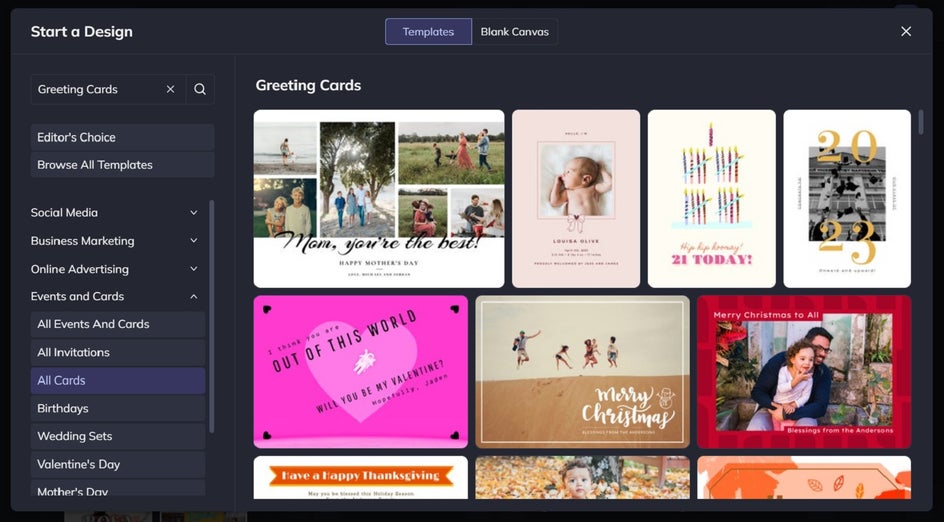Open the orange leaf pattern card template
944x522 pixels.
[804, 477]
